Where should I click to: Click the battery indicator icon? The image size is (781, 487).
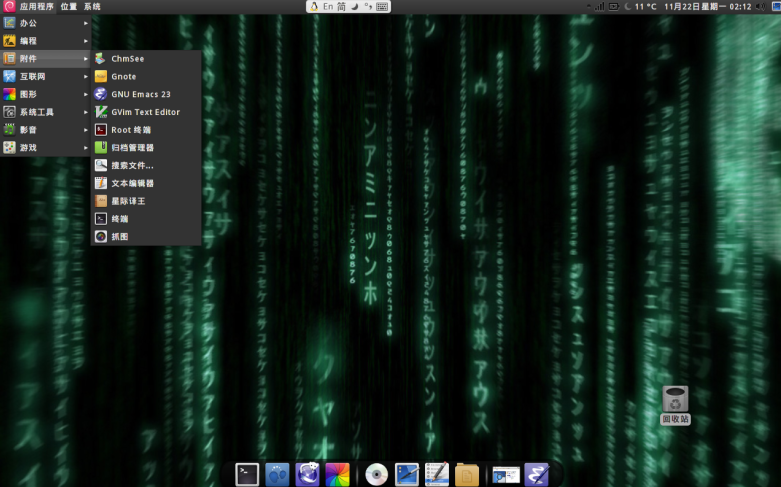[x=614, y=6]
